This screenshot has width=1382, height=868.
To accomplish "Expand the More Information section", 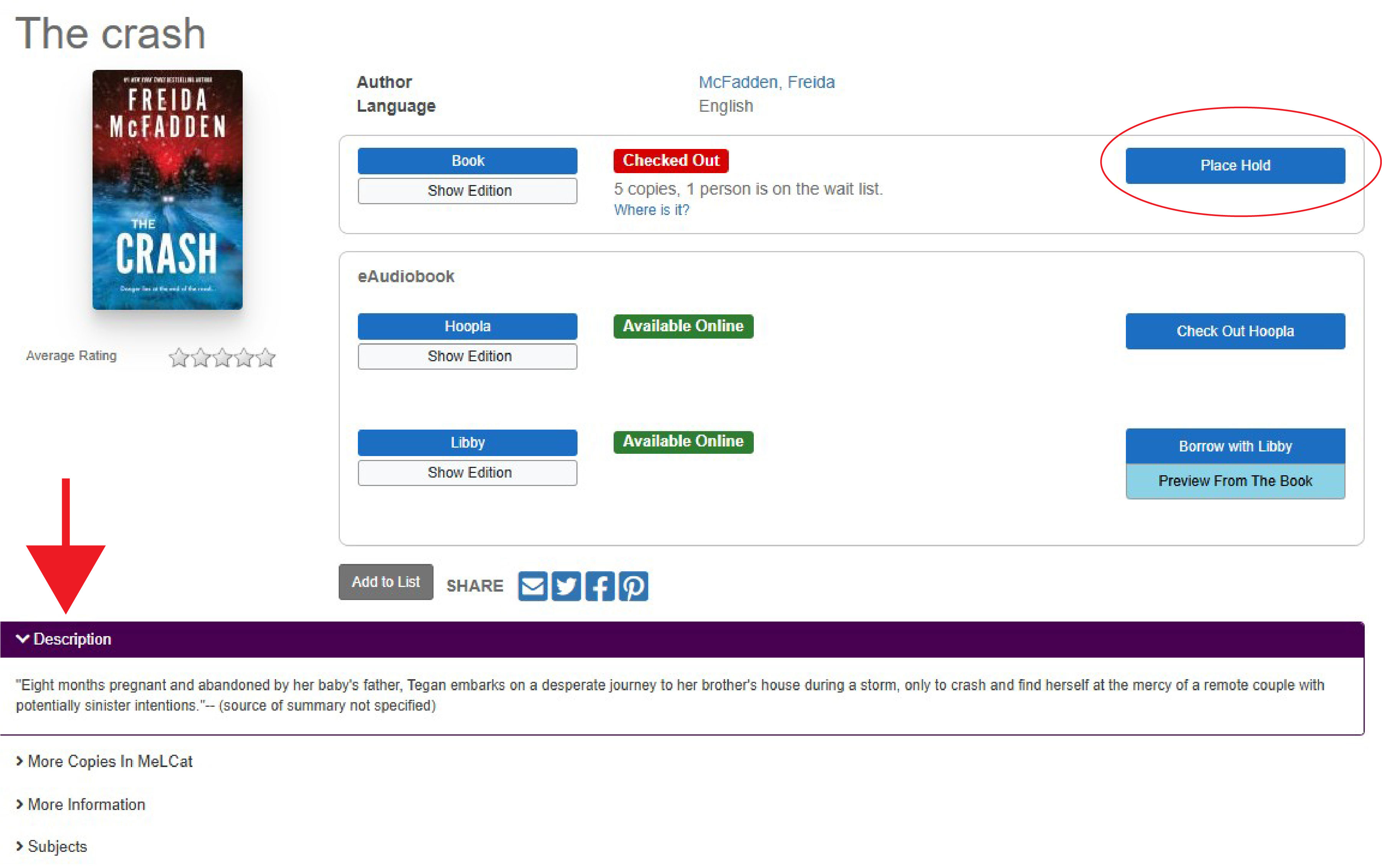I will coord(80,804).
